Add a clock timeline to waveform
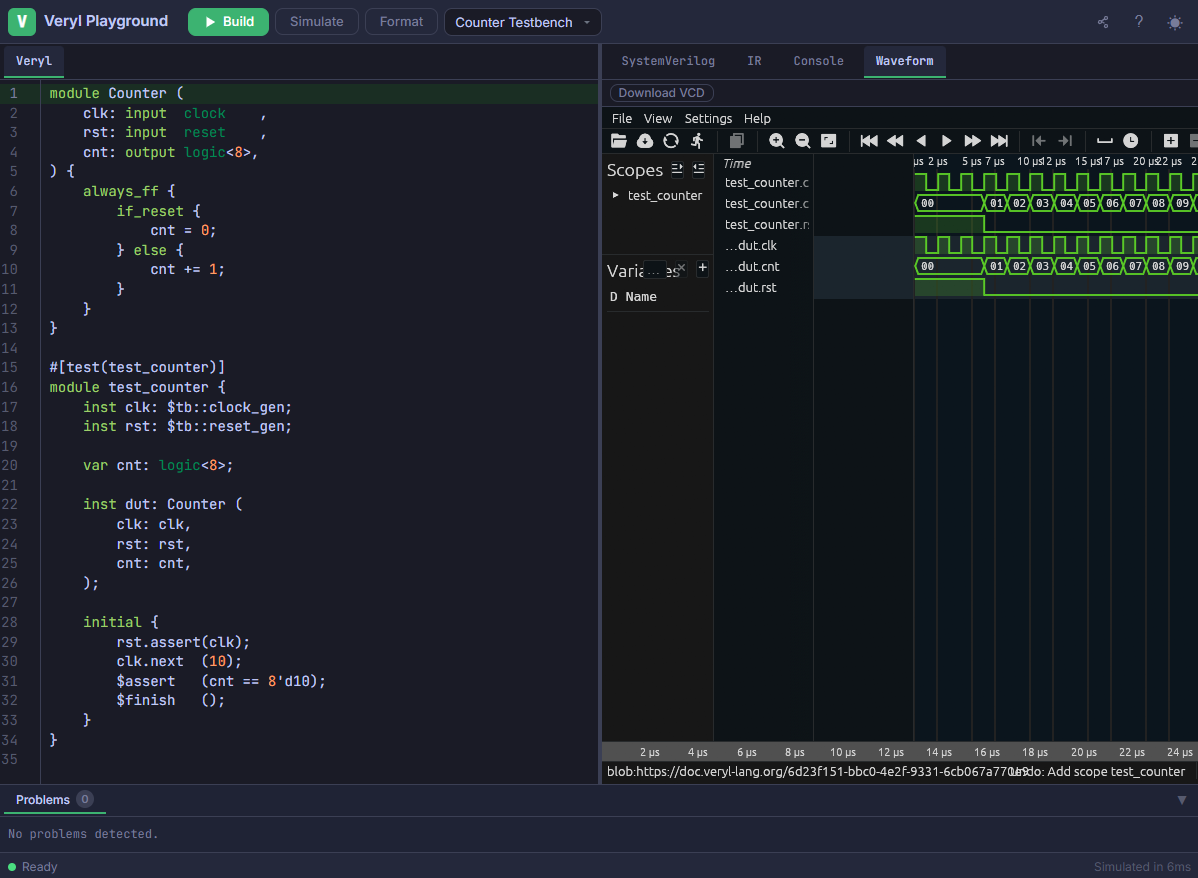 click(1130, 141)
